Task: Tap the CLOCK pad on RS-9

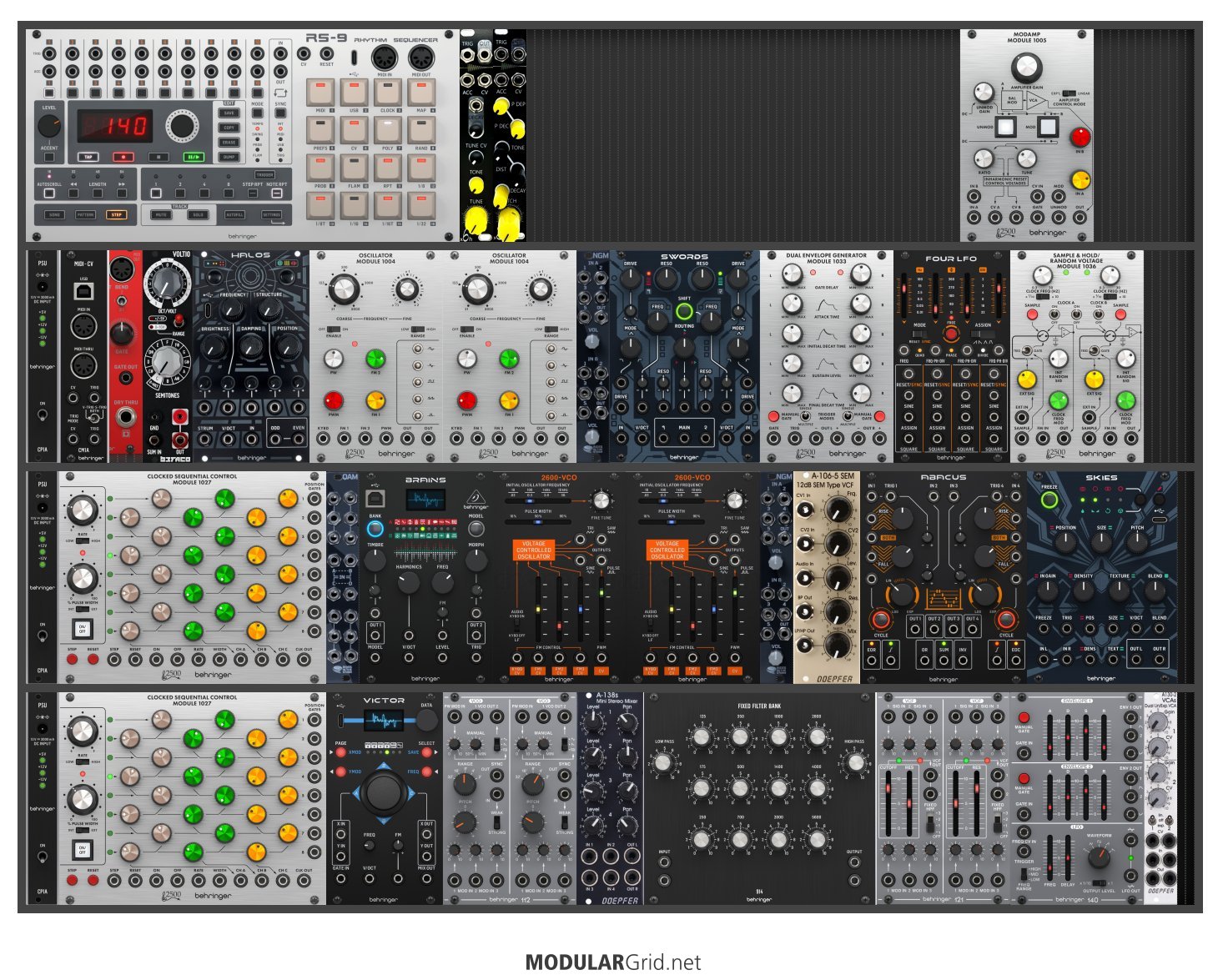Action: (388, 93)
